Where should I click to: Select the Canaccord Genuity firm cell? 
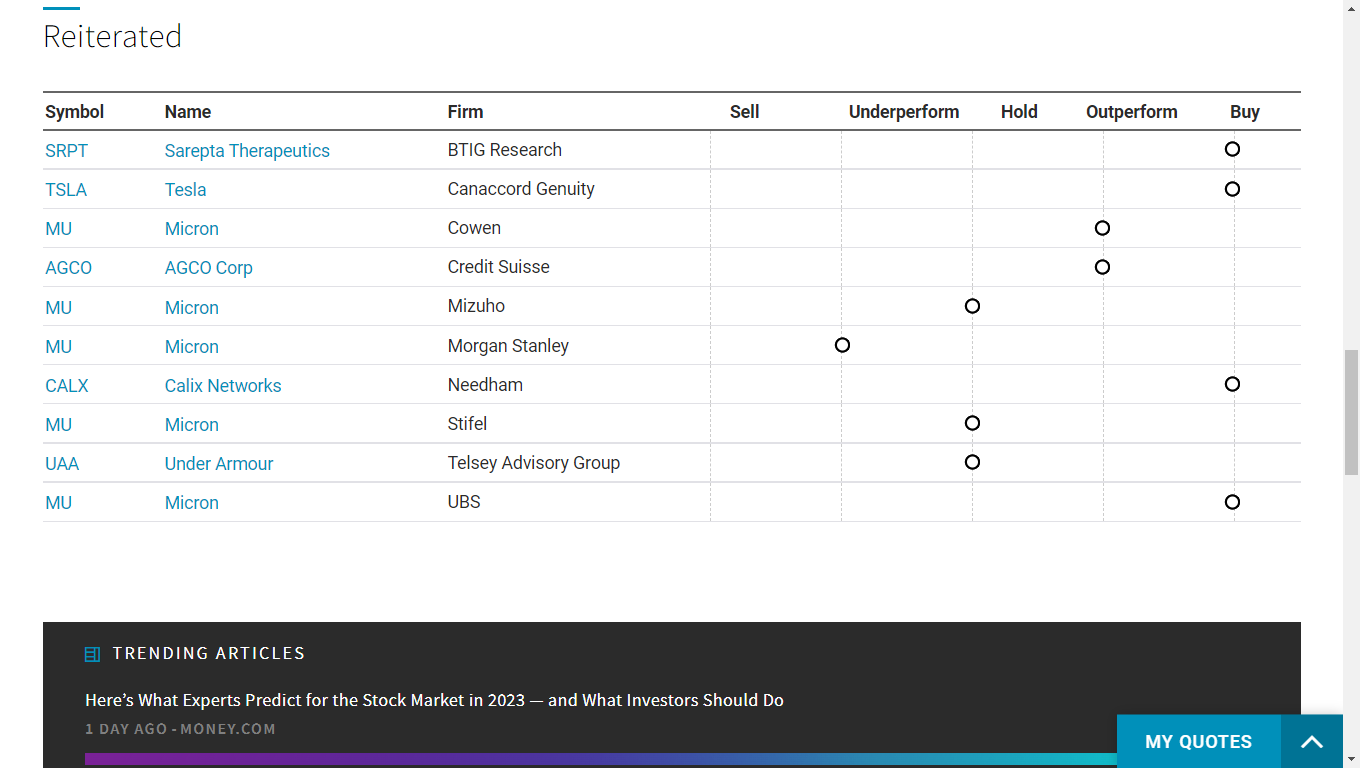point(521,189)
